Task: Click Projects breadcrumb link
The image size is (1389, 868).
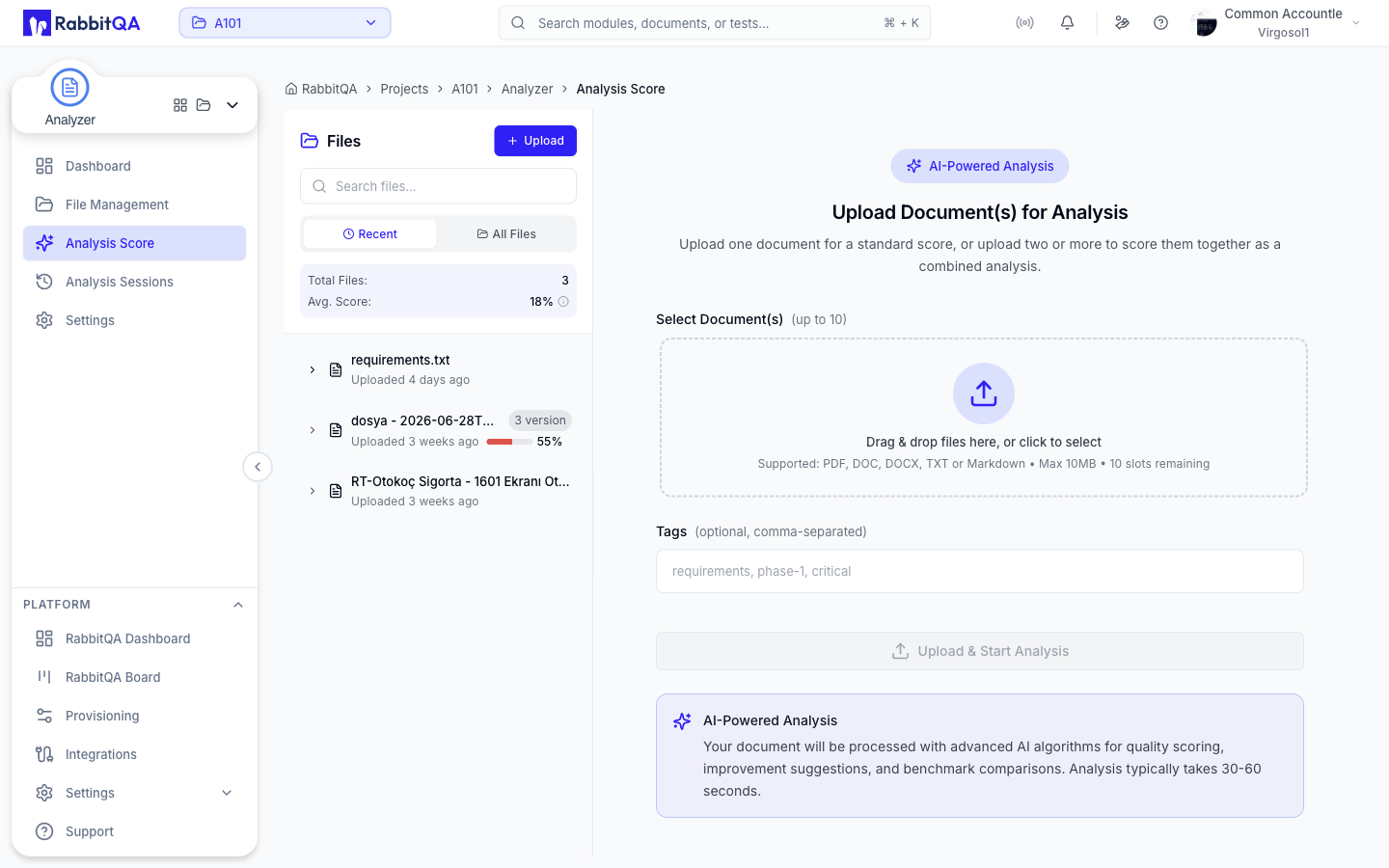Action: [x=404, y=89]
